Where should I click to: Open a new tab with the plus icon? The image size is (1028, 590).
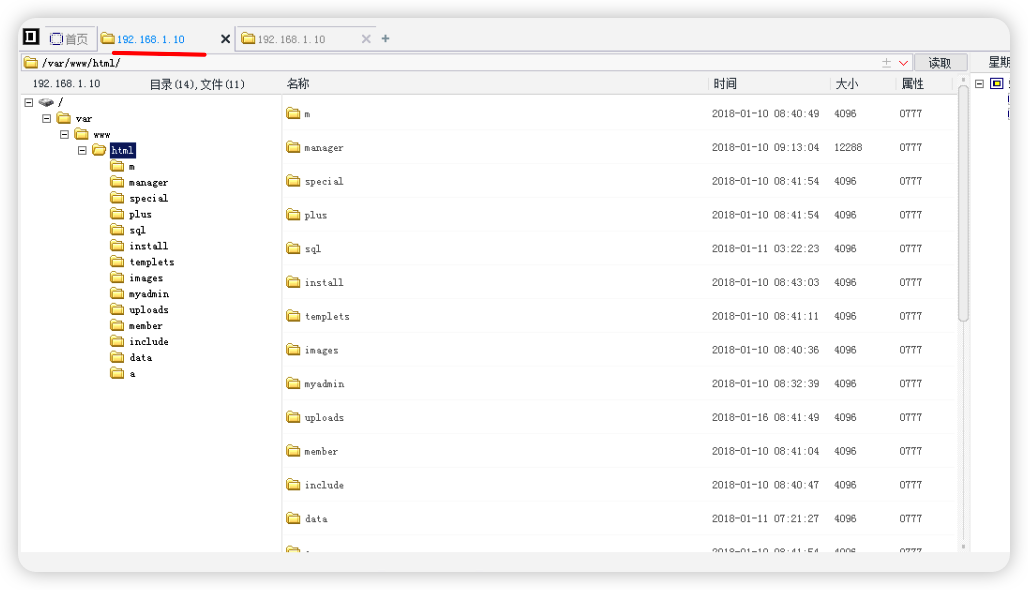click(x=386, y=39)
